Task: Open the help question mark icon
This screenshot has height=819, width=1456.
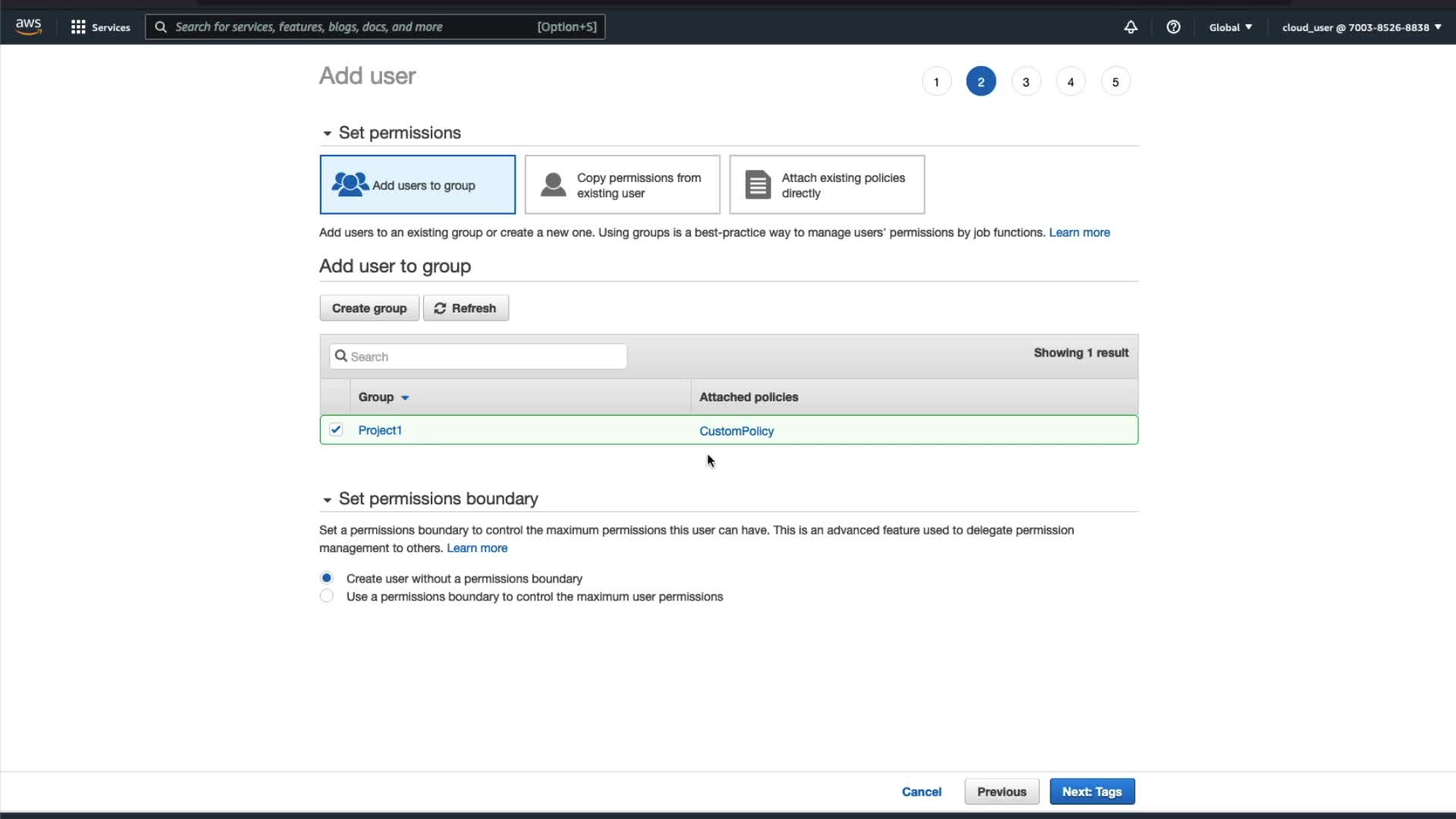Action: [1173, 27]
